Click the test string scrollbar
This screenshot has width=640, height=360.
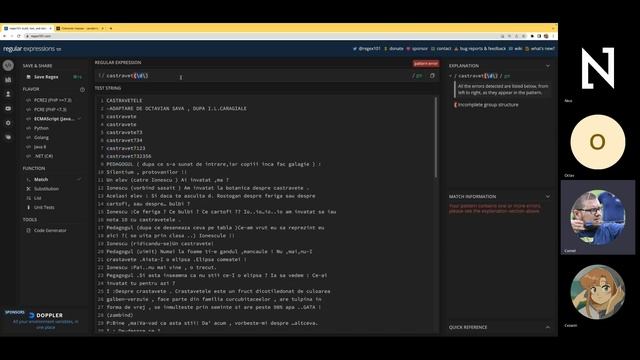pos(436,138)
